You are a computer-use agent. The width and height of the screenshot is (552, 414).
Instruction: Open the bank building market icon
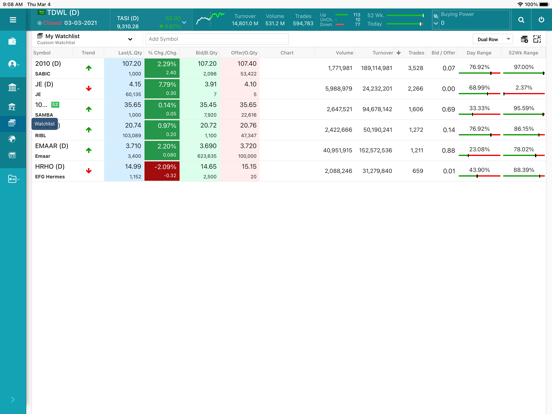point(13,87)
